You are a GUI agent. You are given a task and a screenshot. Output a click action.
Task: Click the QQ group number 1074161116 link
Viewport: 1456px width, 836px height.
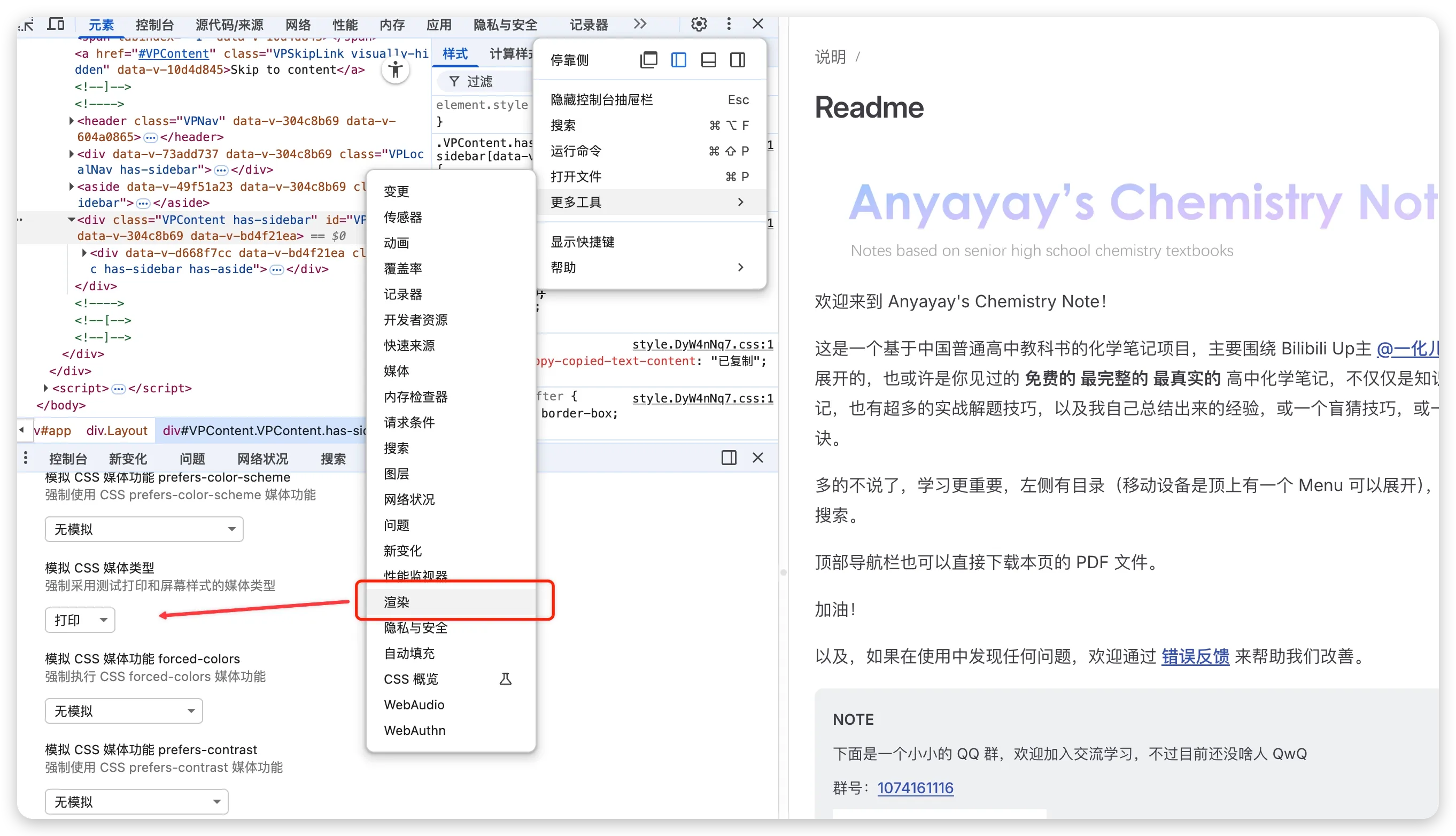(x=915, y=787)
